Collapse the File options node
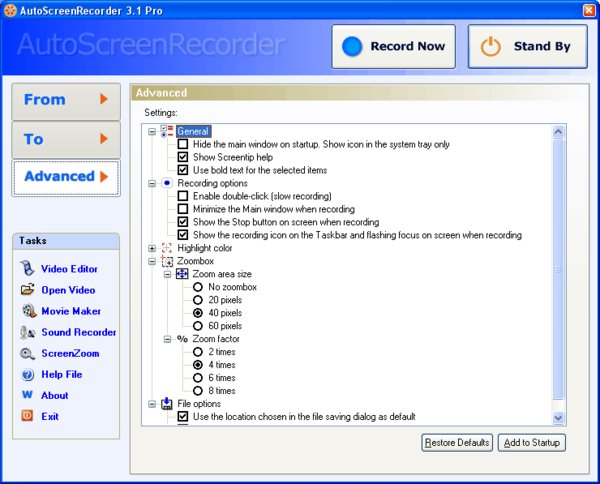The image size is (600, 484). pos(152,404)
